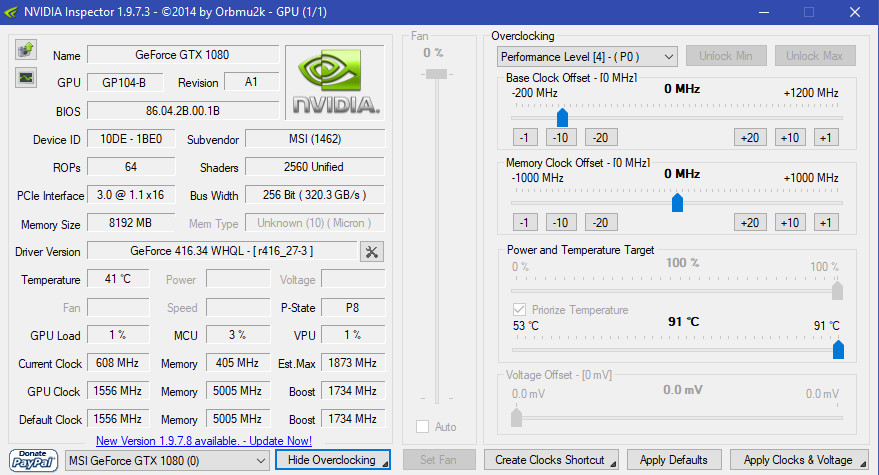Click the temperature target slider handle
The height and width of the screenshot is (475, 879).
[x=838, y=349]
